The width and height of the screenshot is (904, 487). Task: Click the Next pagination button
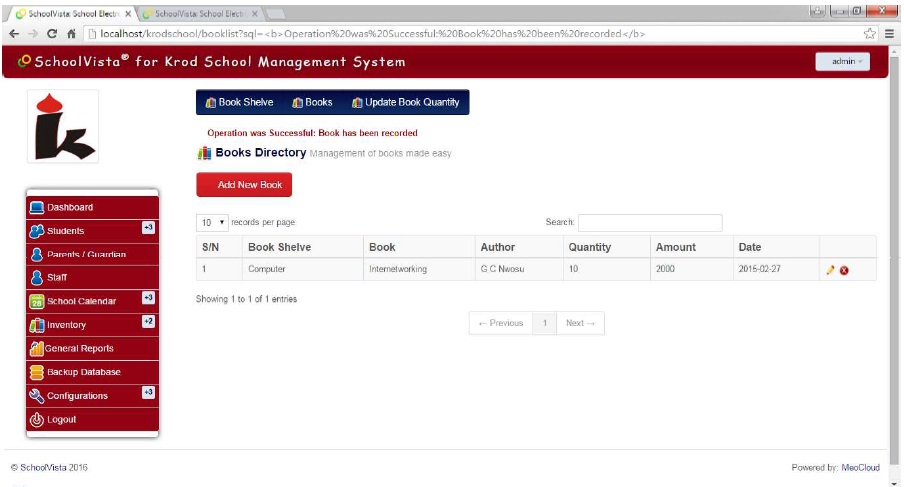click(580, 323)
